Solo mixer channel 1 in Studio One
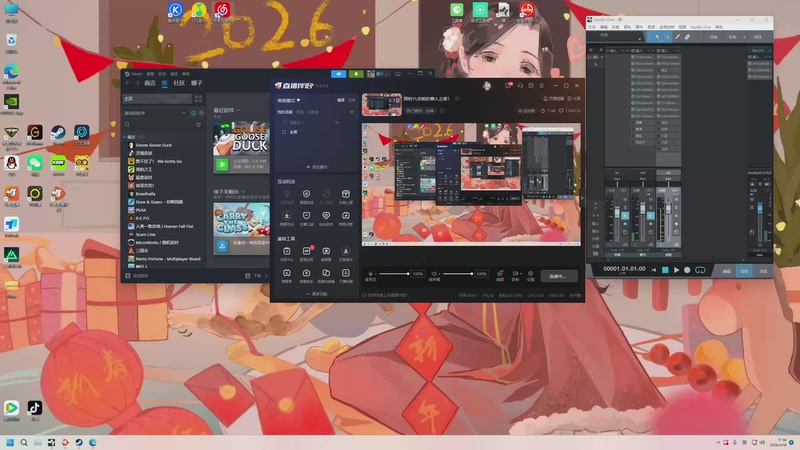Screen dimensions: 800x450 pos(625,208)
